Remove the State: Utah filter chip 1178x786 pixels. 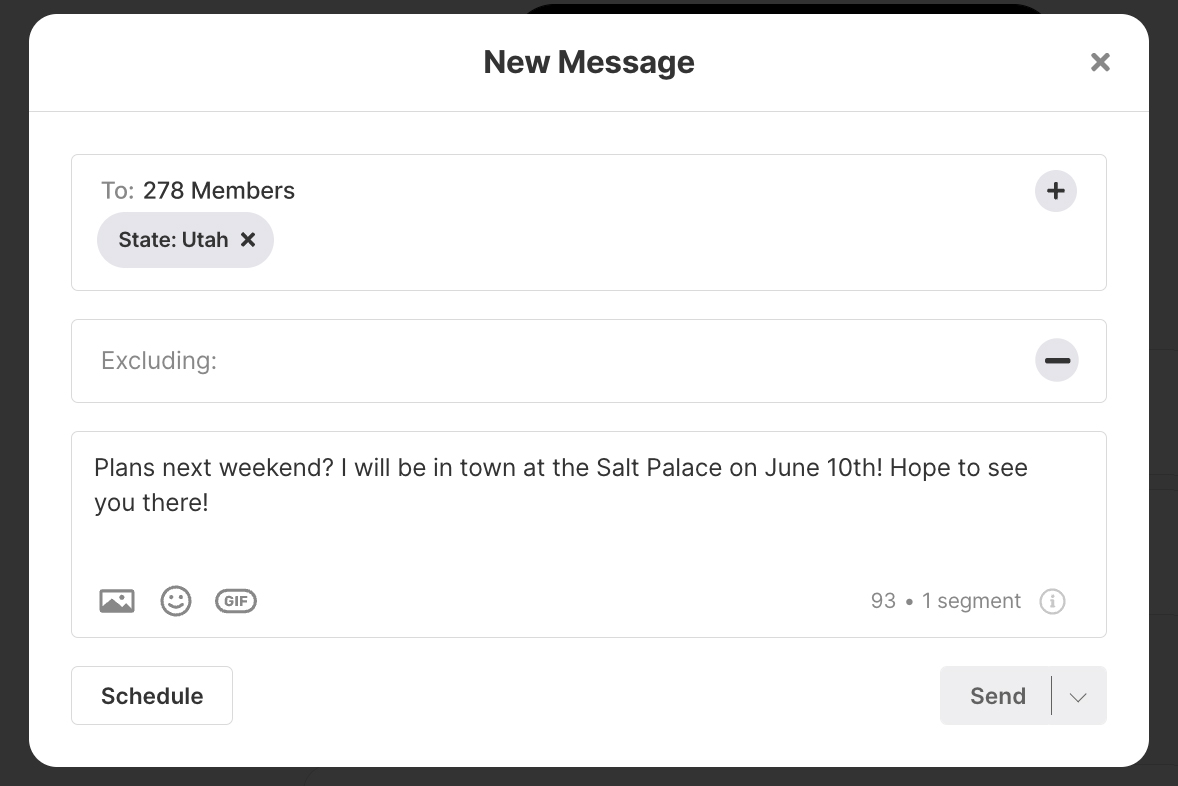(x=248, y=240)
